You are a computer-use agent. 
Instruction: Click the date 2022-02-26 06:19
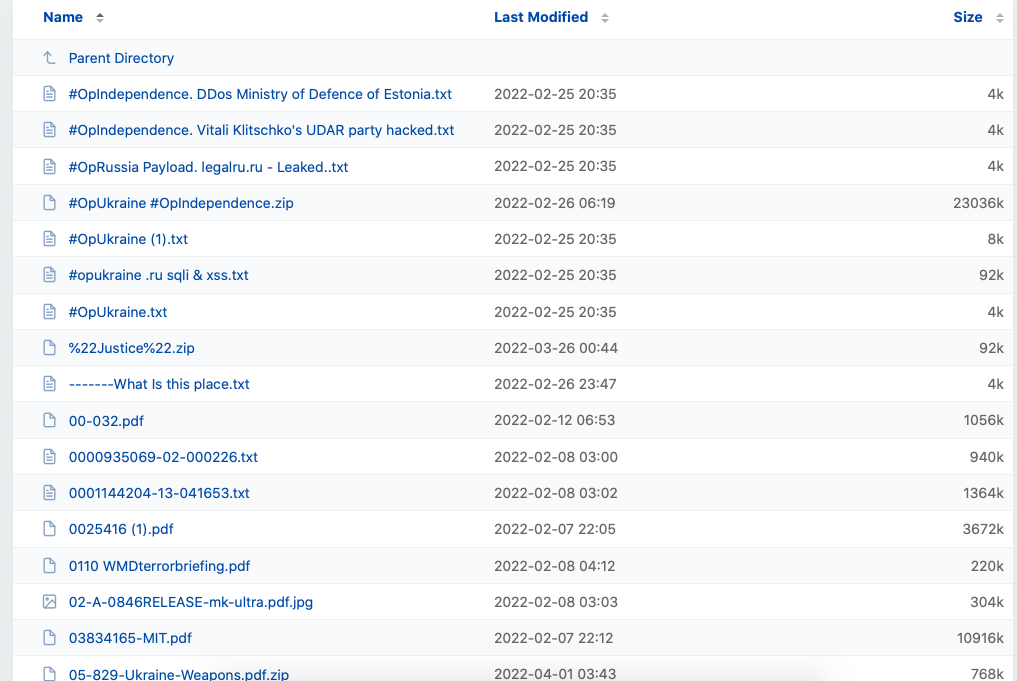pyautogui.click(x=555, y=203)
